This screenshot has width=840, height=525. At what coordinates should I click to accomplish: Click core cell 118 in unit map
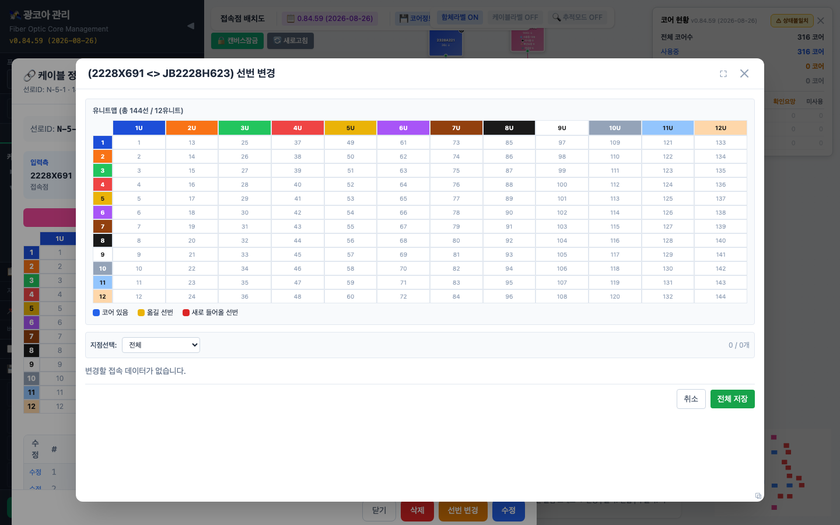click(614, 268)
